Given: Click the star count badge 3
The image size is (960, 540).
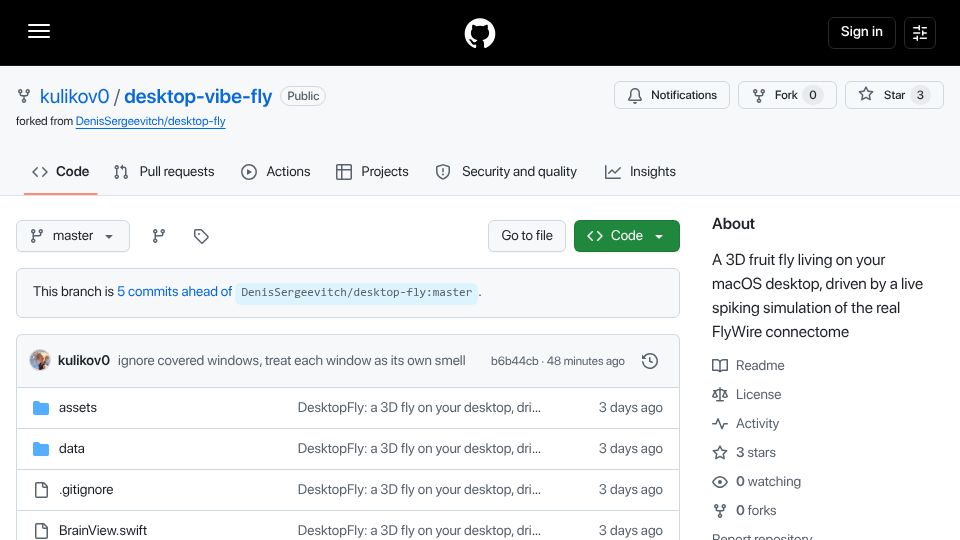Looking at the screenshot, I should (920, 95).
